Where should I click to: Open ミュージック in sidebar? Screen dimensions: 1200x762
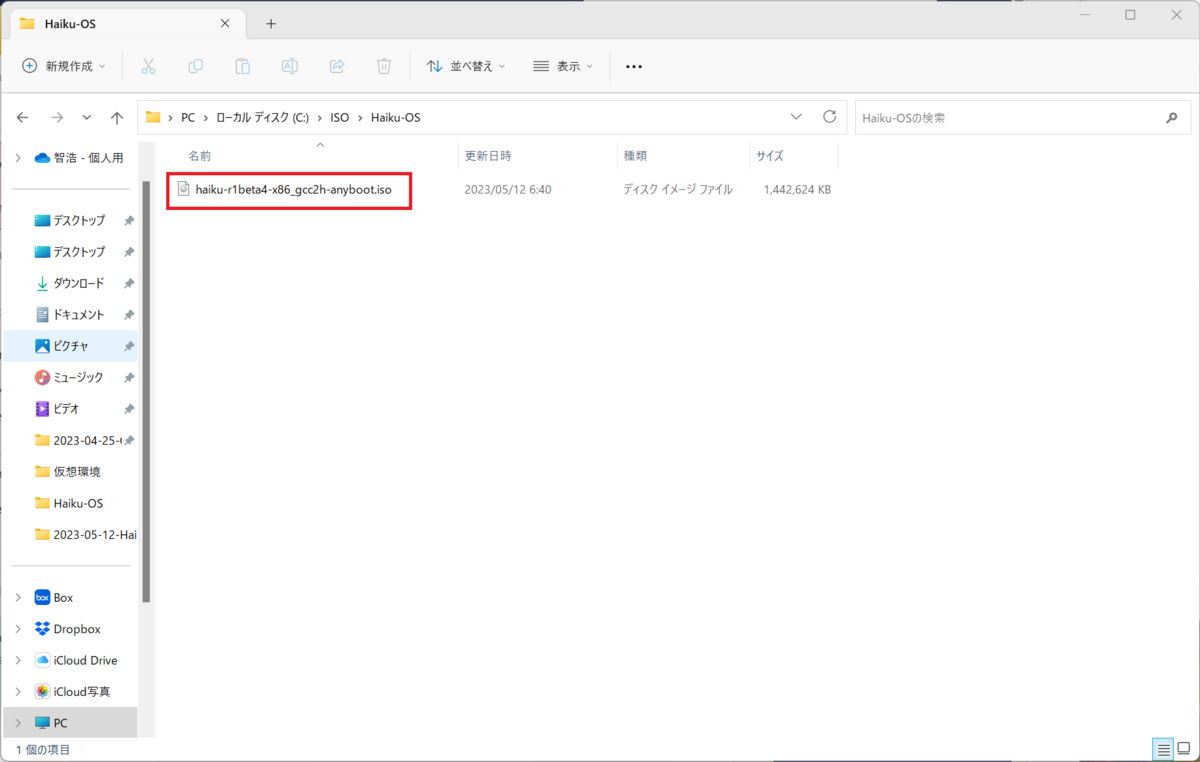tap(79, 377)
